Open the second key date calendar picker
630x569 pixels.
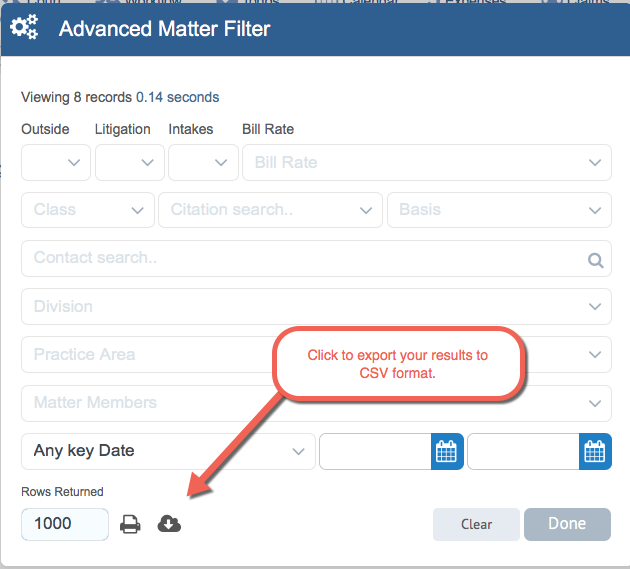[595, 451]
